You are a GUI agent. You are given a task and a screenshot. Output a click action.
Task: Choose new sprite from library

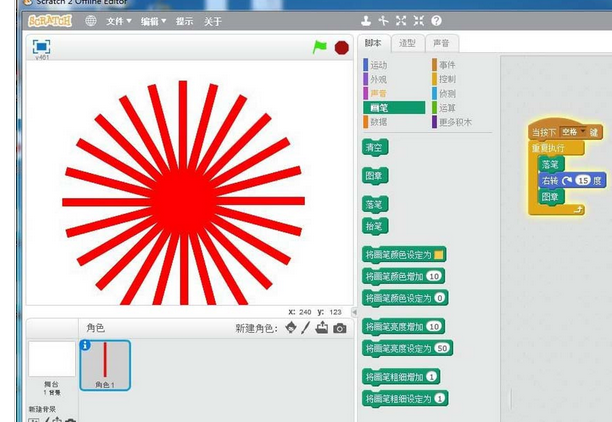pos(291,328)
